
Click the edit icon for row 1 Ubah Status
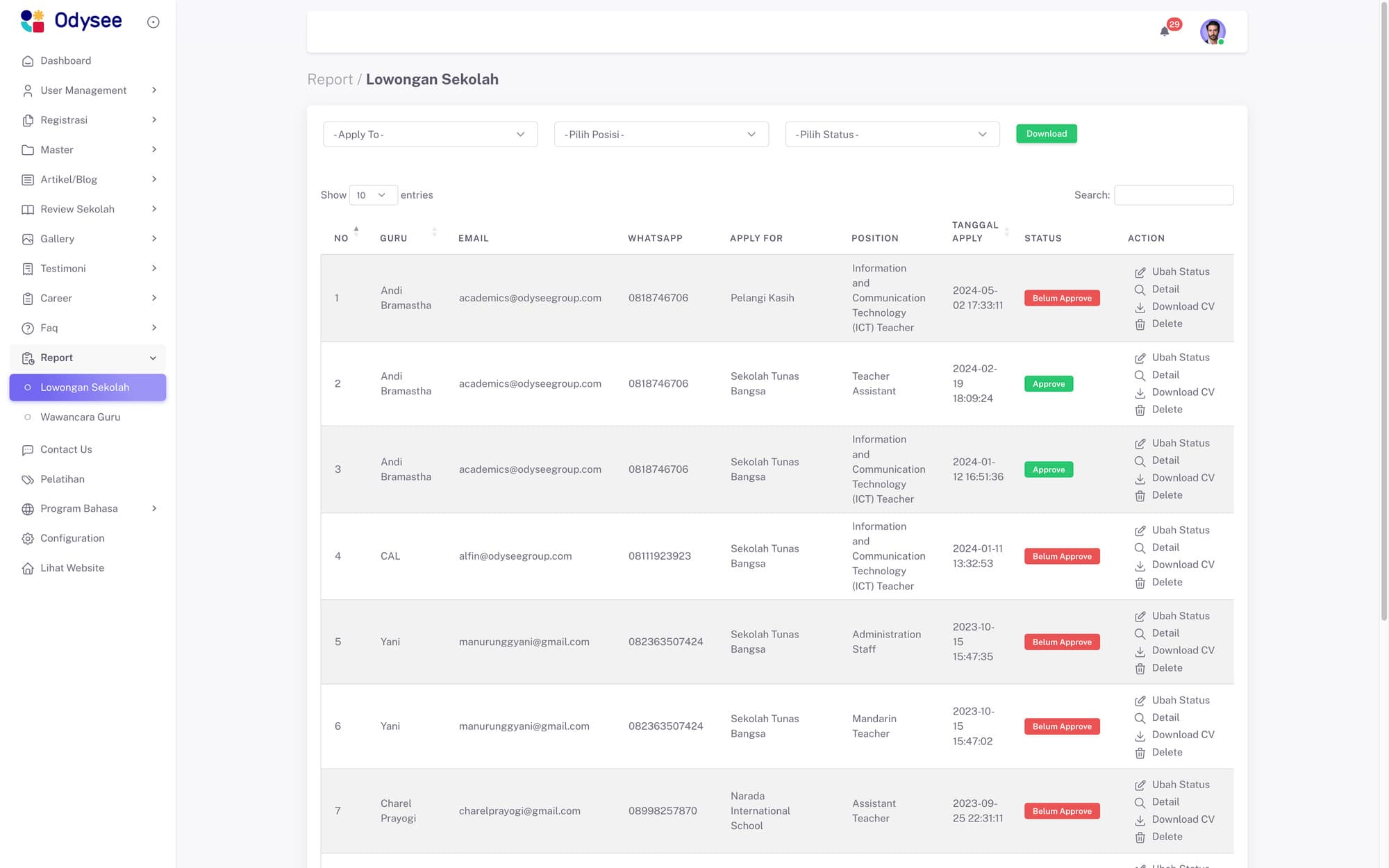click(1140, 272)
